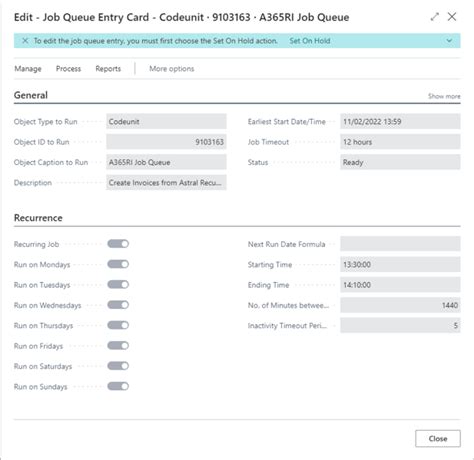The image size is (474, 460).
Task: Toggle Run on Thursdays switch
Action: tap(118, 325)
